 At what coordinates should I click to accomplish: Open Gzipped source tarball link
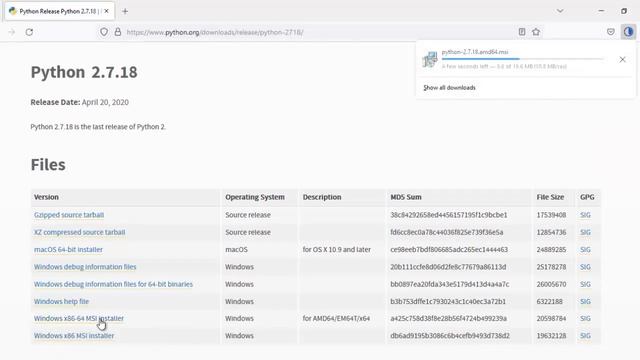coord(69,215)
